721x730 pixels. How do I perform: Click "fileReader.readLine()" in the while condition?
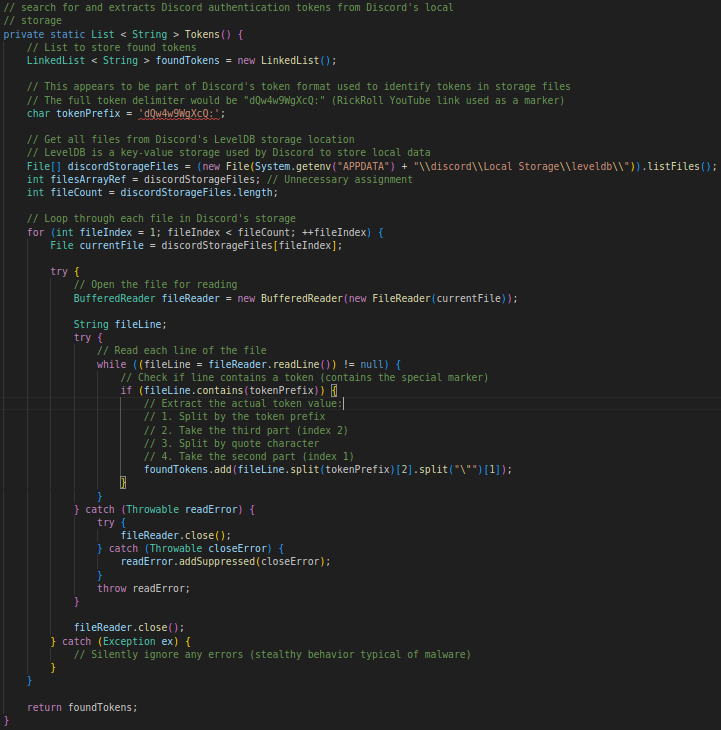point(270,365)
